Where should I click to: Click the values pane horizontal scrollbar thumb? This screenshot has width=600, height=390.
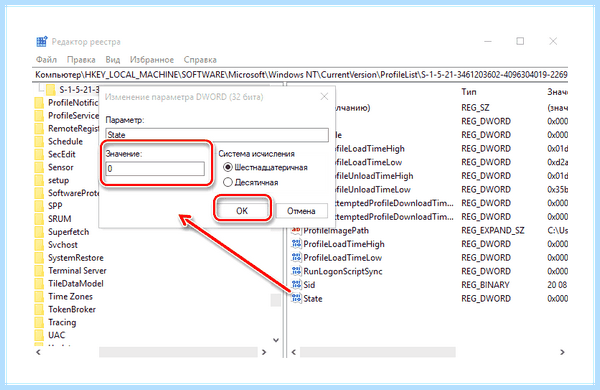[378, 352]
